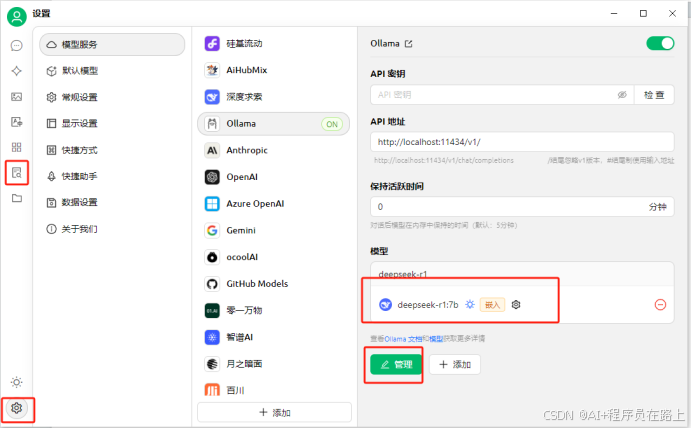This screenshot has height=429, width=691.
Task: Click the ON badge on Ollama row
Action: click(332, 124)
